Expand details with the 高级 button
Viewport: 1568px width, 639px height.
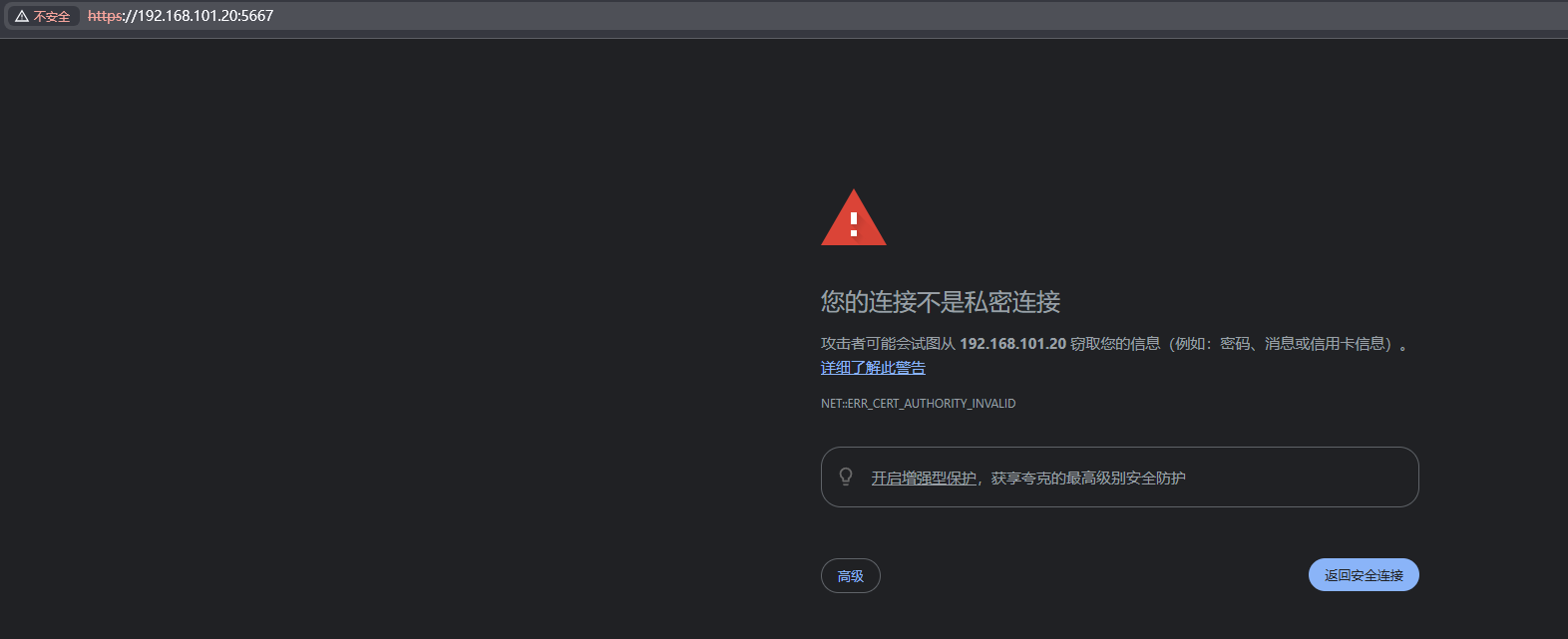pyautogui.click(x=851, y=576)
